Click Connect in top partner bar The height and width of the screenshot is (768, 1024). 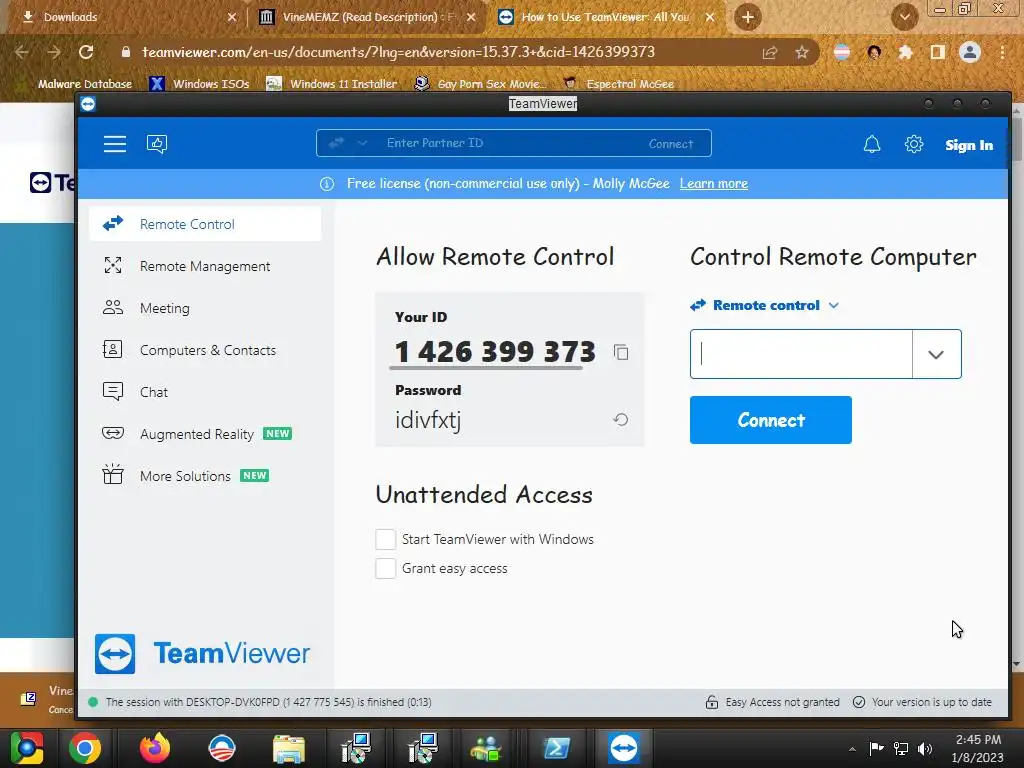point(671,144)
